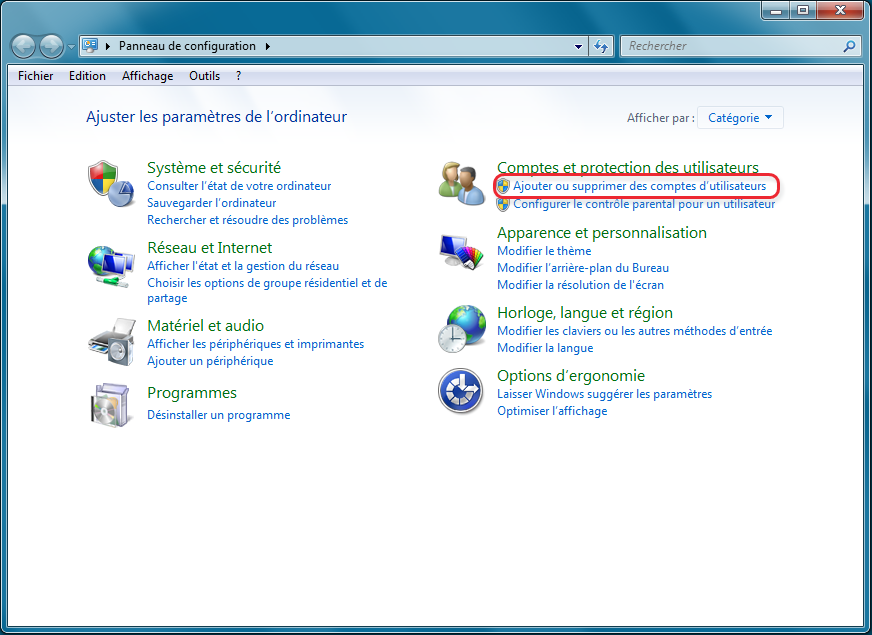Click Ajouter ou supprimer des comptes d'utilisateurs

tap(640, 186)
